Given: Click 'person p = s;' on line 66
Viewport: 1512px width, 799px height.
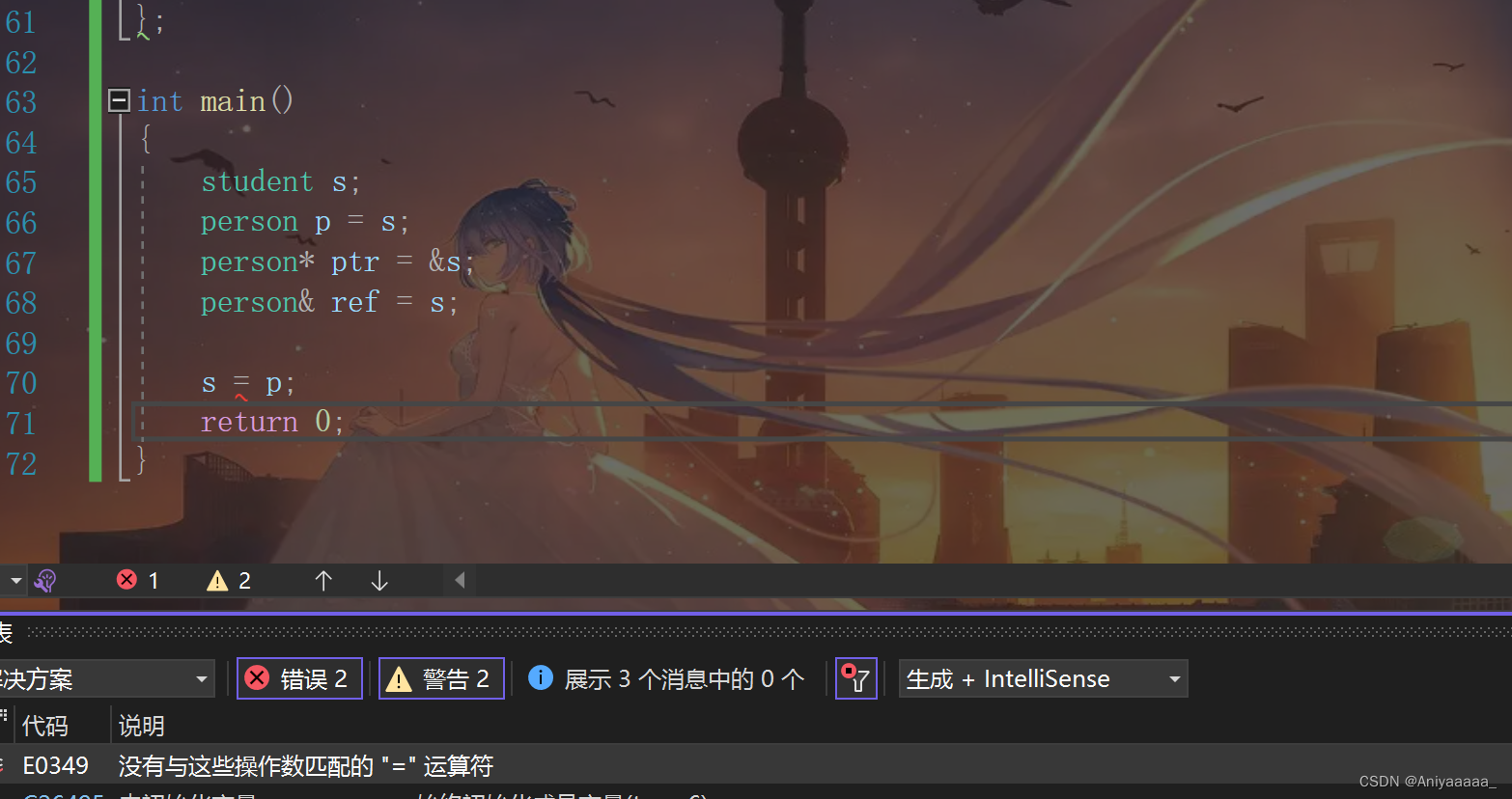Looking at the screenshot, I should (305, 222).
